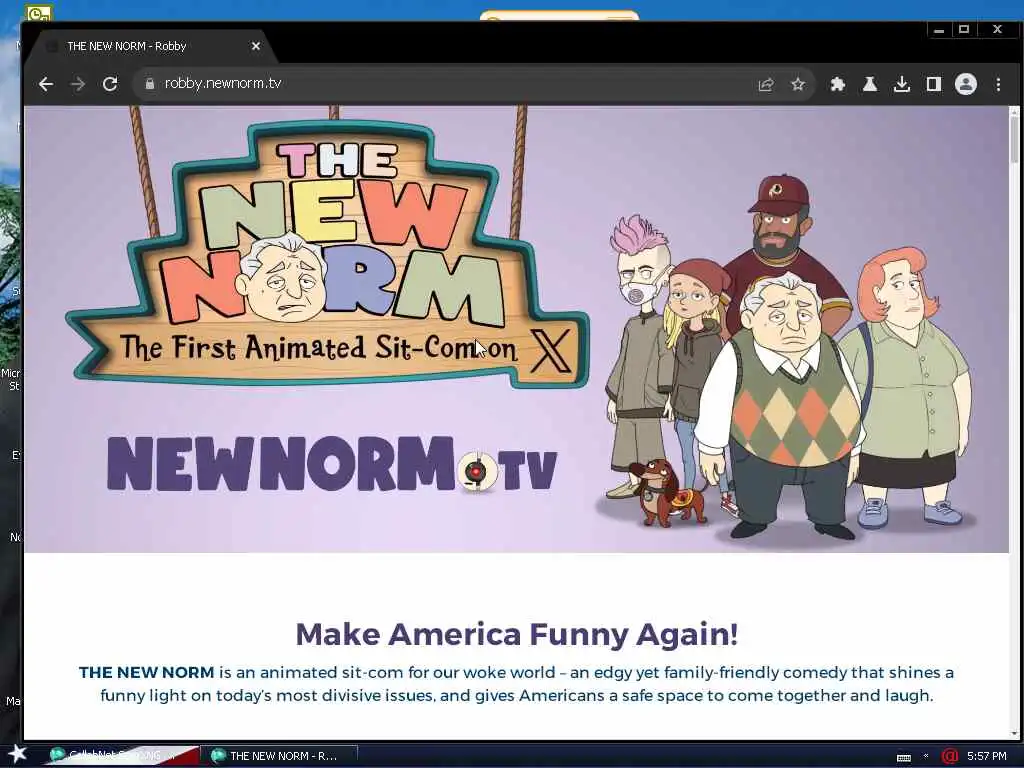
Task: Click the forward navigation arrow
Action: coord(78,84)
